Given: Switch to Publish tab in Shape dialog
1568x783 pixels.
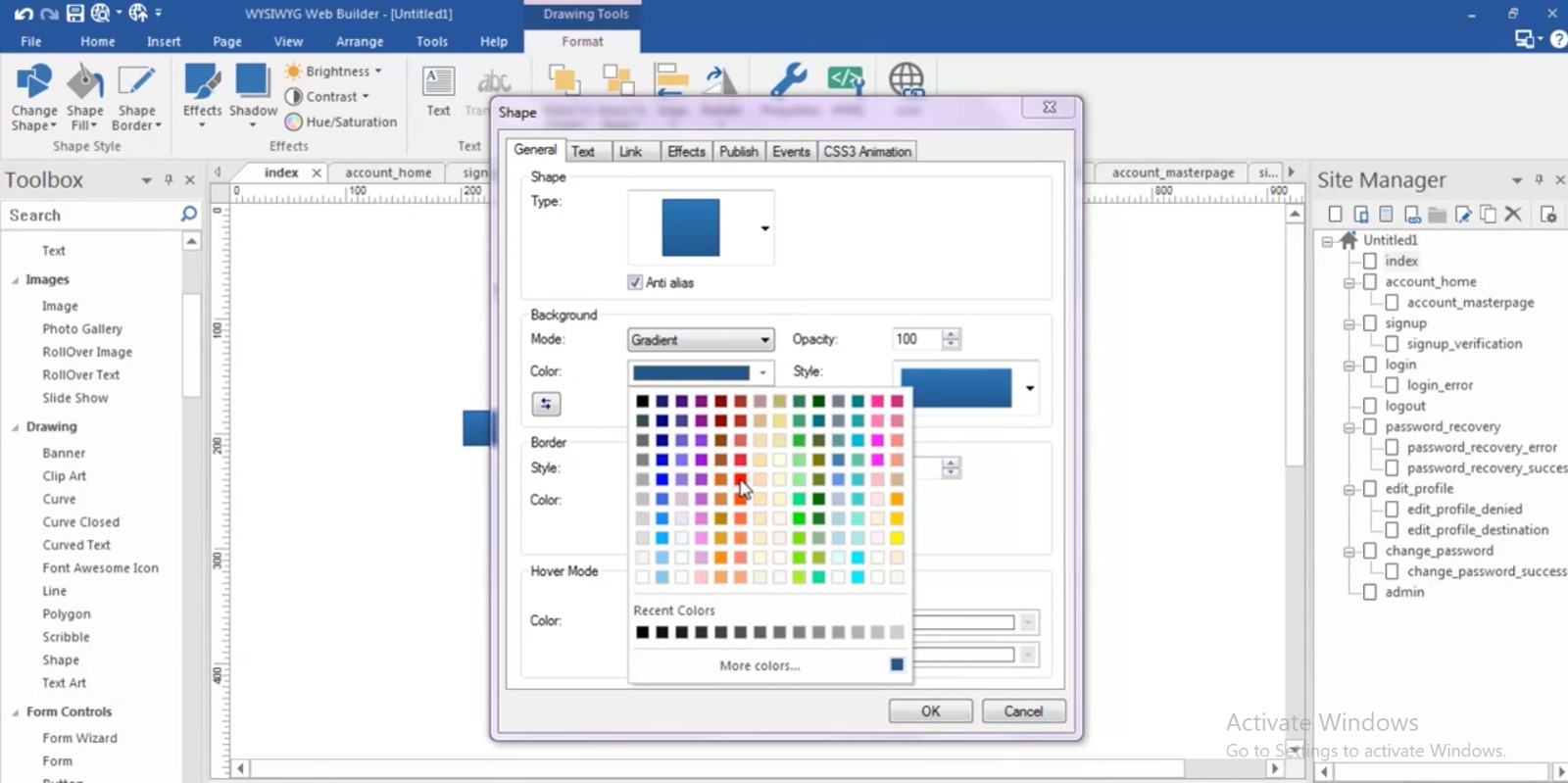Looking at the screenshot, I should click(x=739, y=152).
